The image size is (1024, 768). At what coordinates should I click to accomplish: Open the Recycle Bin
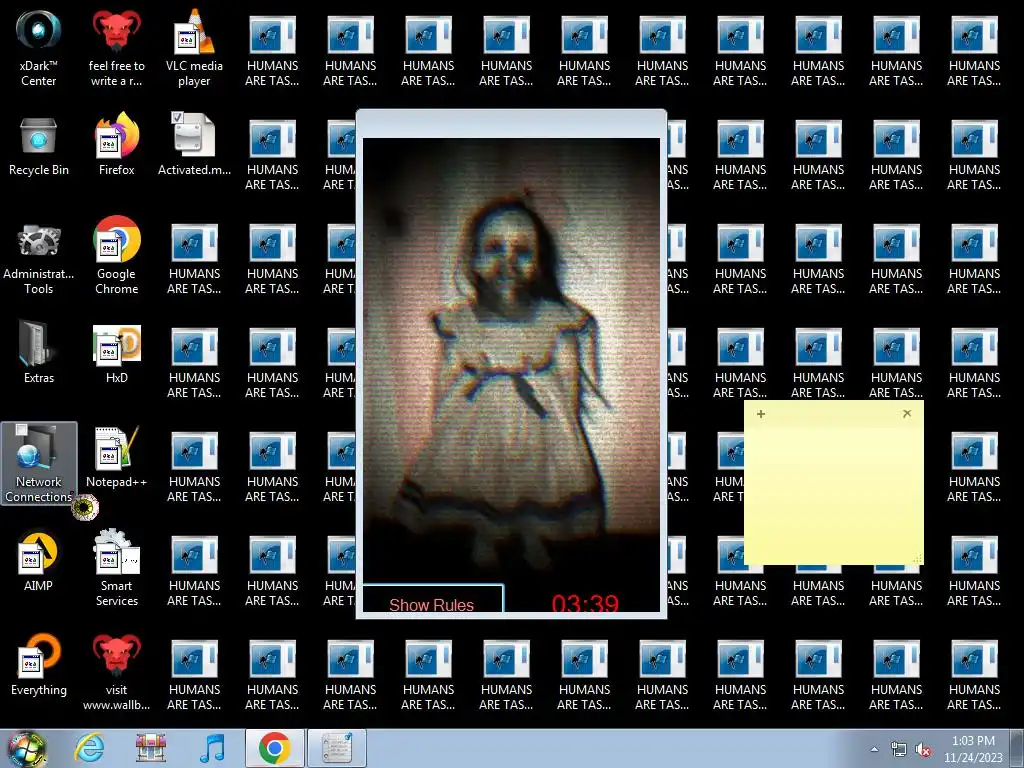pyautogui.click(x=39, y=147)
